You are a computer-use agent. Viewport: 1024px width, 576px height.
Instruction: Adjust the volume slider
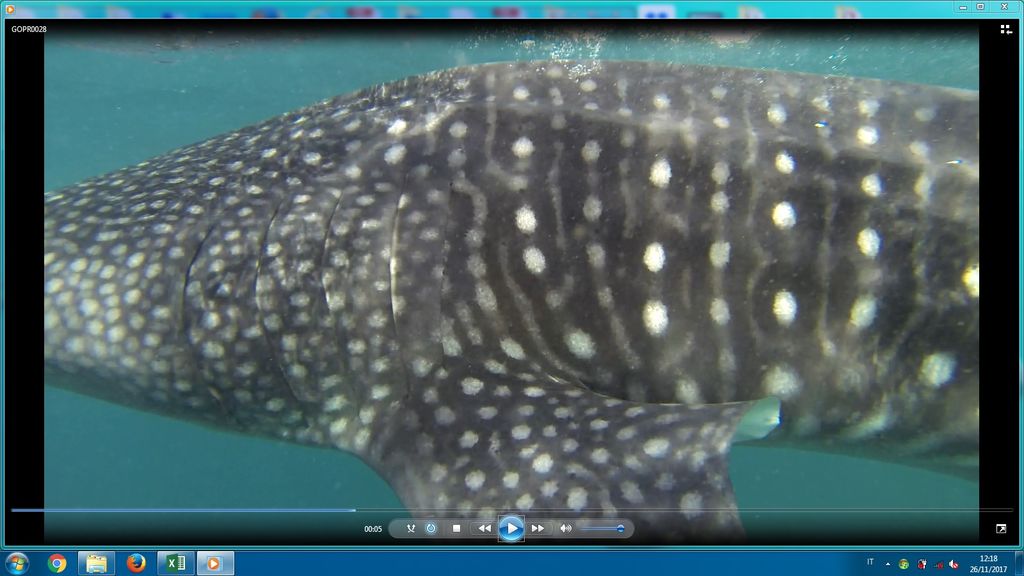[x=602, y=528]
